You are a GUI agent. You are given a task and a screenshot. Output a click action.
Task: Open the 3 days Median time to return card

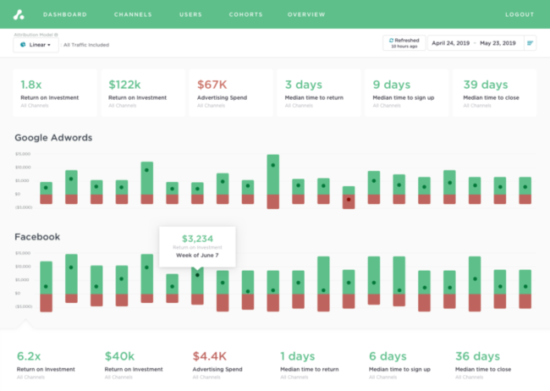[x=319, y=93]
